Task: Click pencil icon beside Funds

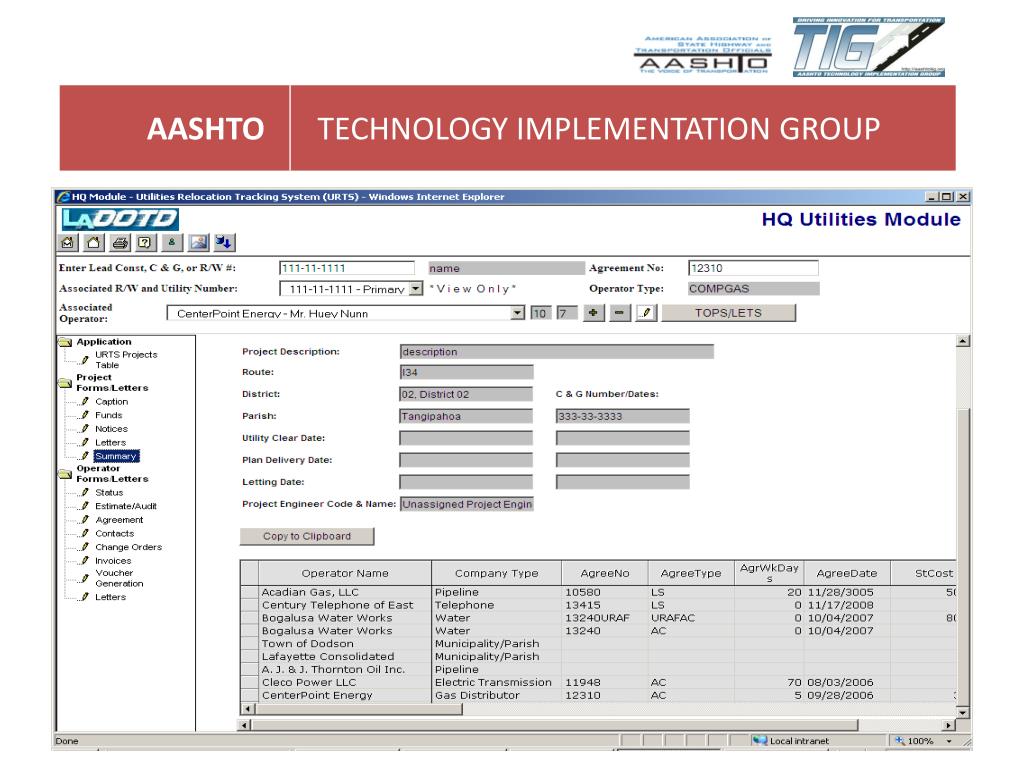Action: coord(85,415)
